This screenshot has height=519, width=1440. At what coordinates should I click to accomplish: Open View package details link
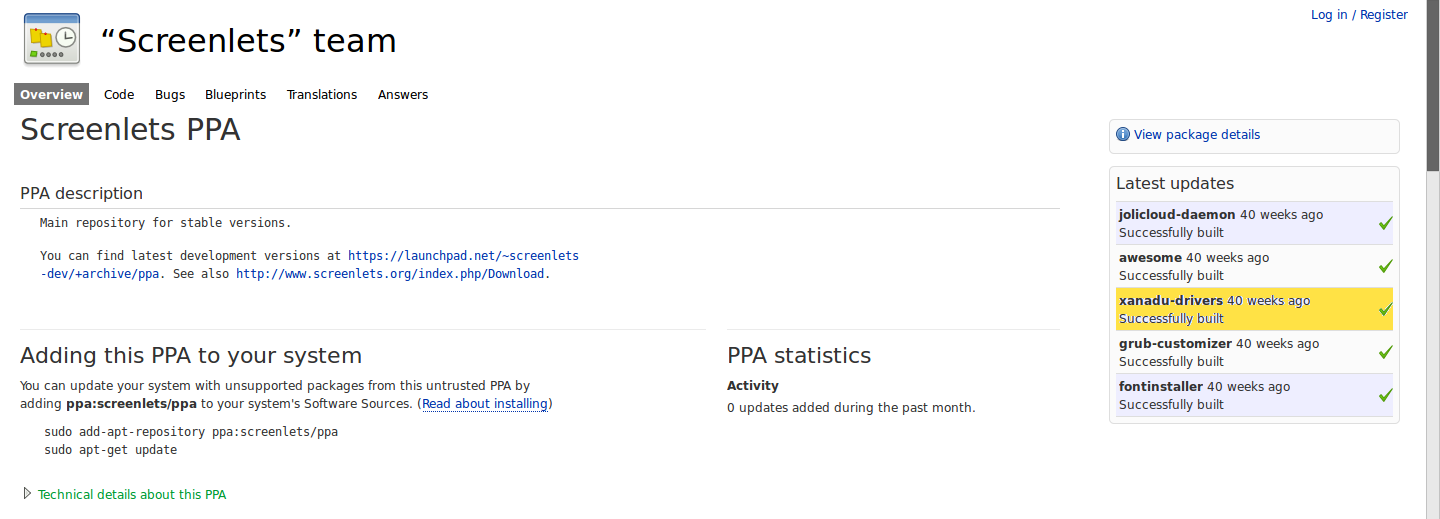point(1196,135)
